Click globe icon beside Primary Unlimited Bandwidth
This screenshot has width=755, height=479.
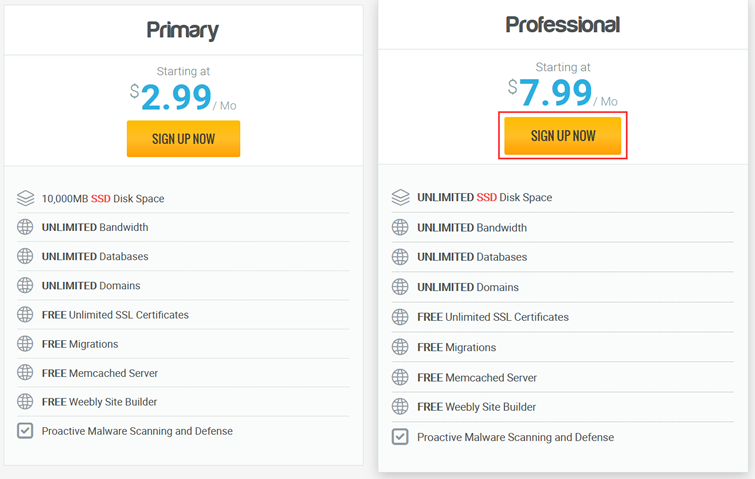coord(25,227)
